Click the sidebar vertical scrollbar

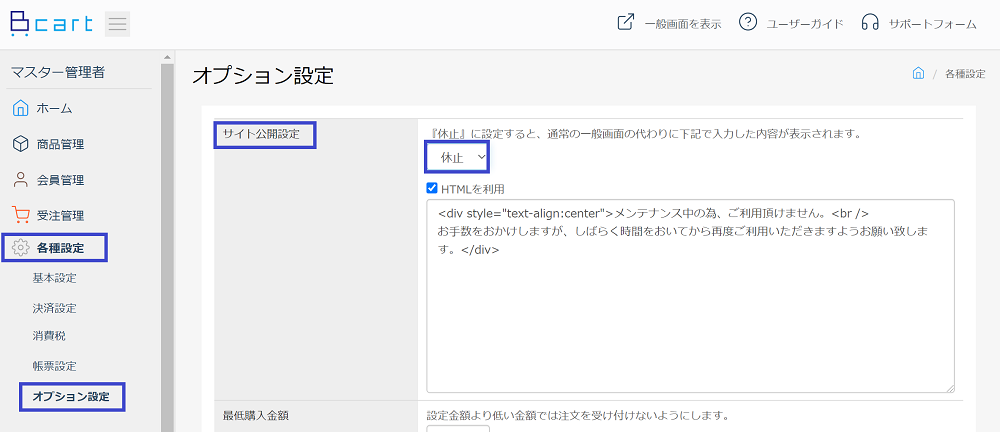(x=167, y=248)
